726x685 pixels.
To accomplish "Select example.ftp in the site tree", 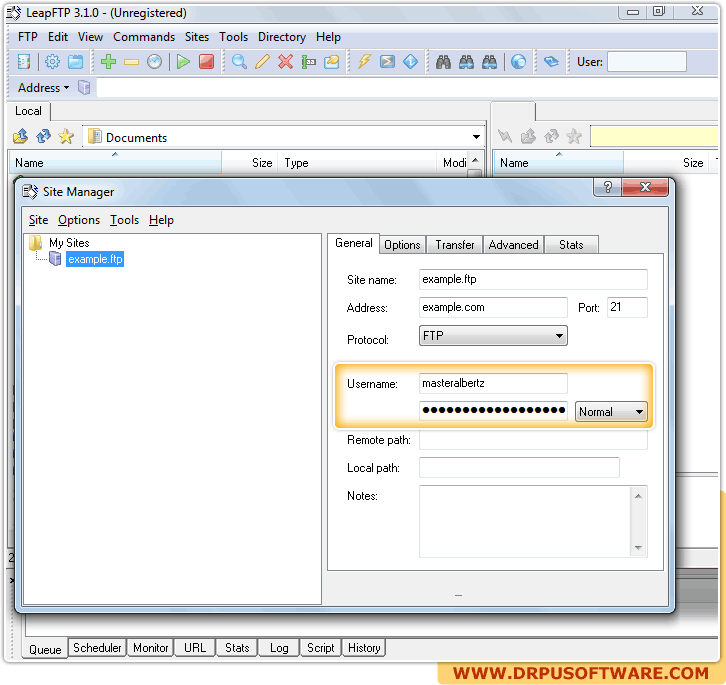I will coord(95,259).
